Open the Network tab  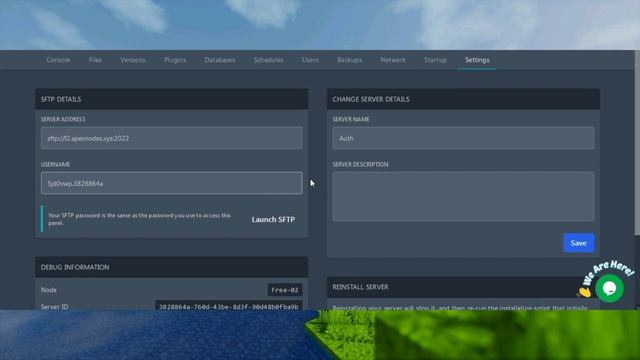(393, 60)
